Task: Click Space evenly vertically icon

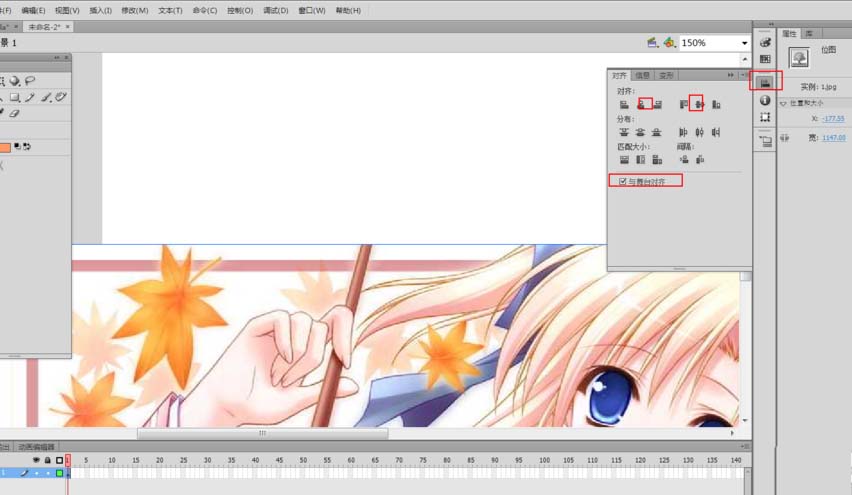Action: point(684,160)
